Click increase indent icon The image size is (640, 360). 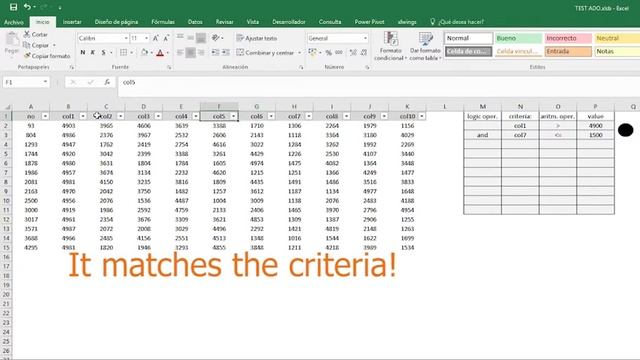coord(225,52)
